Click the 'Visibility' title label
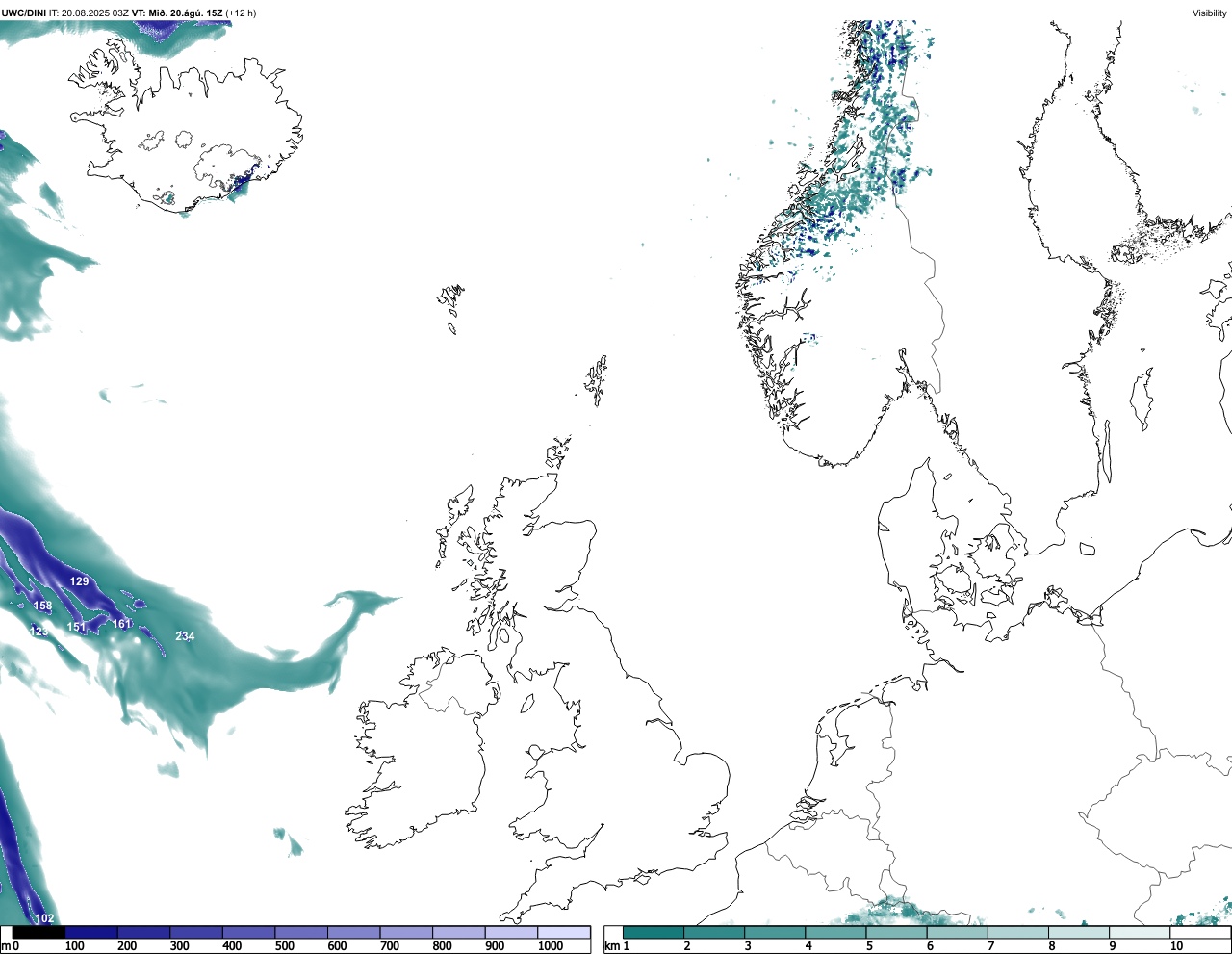Image resolution: width=1232 pixels, height=954 pixels. coord(1209,13)
